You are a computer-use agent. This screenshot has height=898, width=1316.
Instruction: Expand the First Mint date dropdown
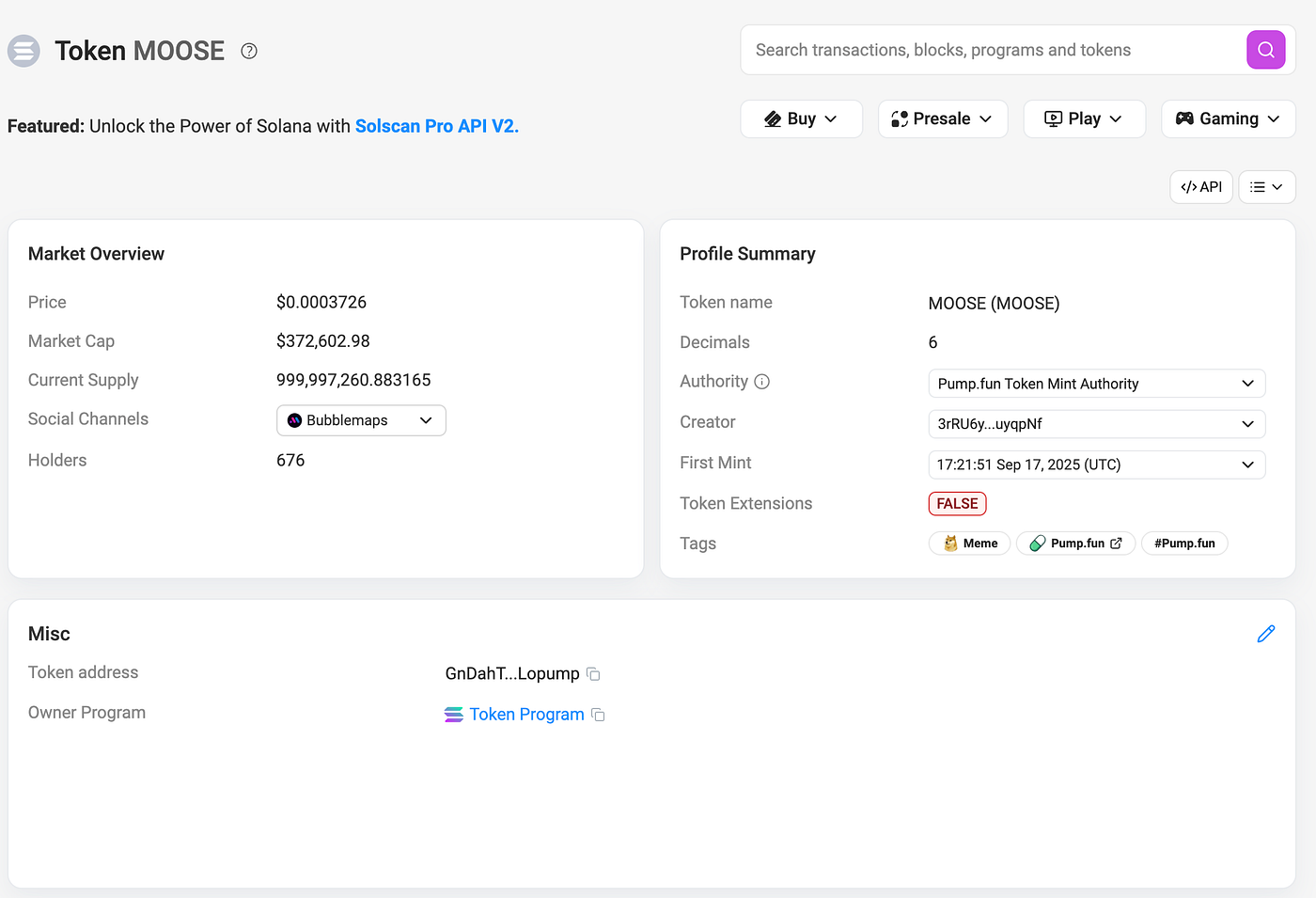coord(1097,465)
